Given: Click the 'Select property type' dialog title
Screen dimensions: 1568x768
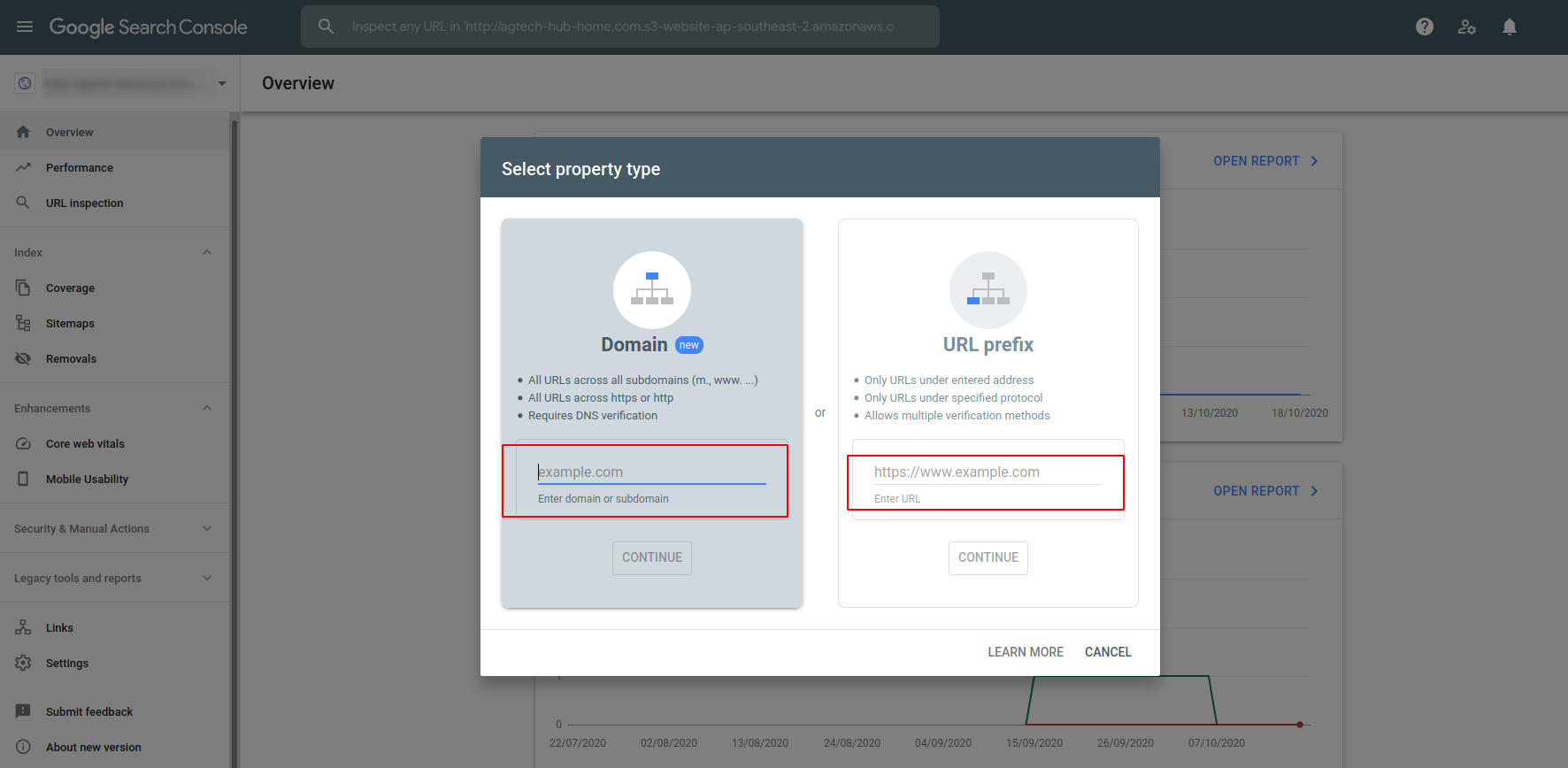Looking at the screenshot, I should click(581, 169).
